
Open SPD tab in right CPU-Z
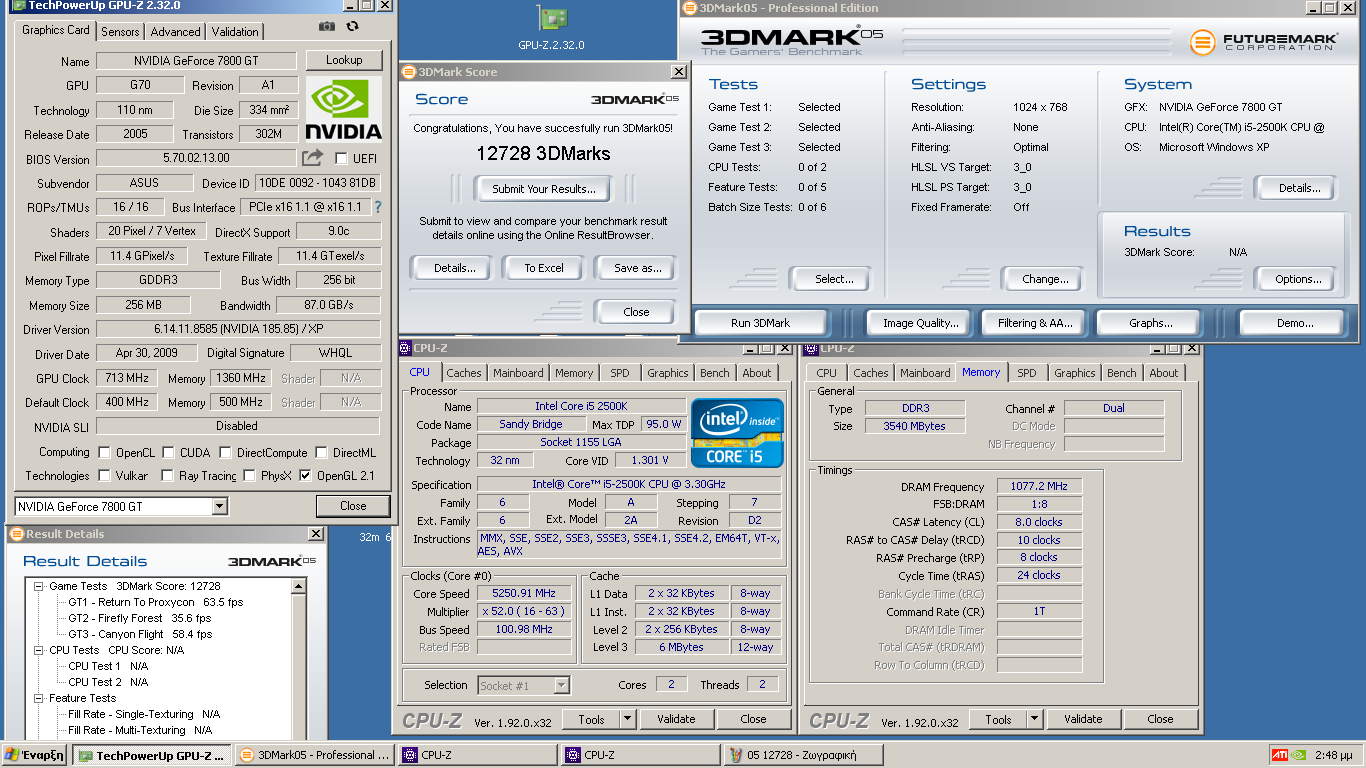pos(1027,373)
